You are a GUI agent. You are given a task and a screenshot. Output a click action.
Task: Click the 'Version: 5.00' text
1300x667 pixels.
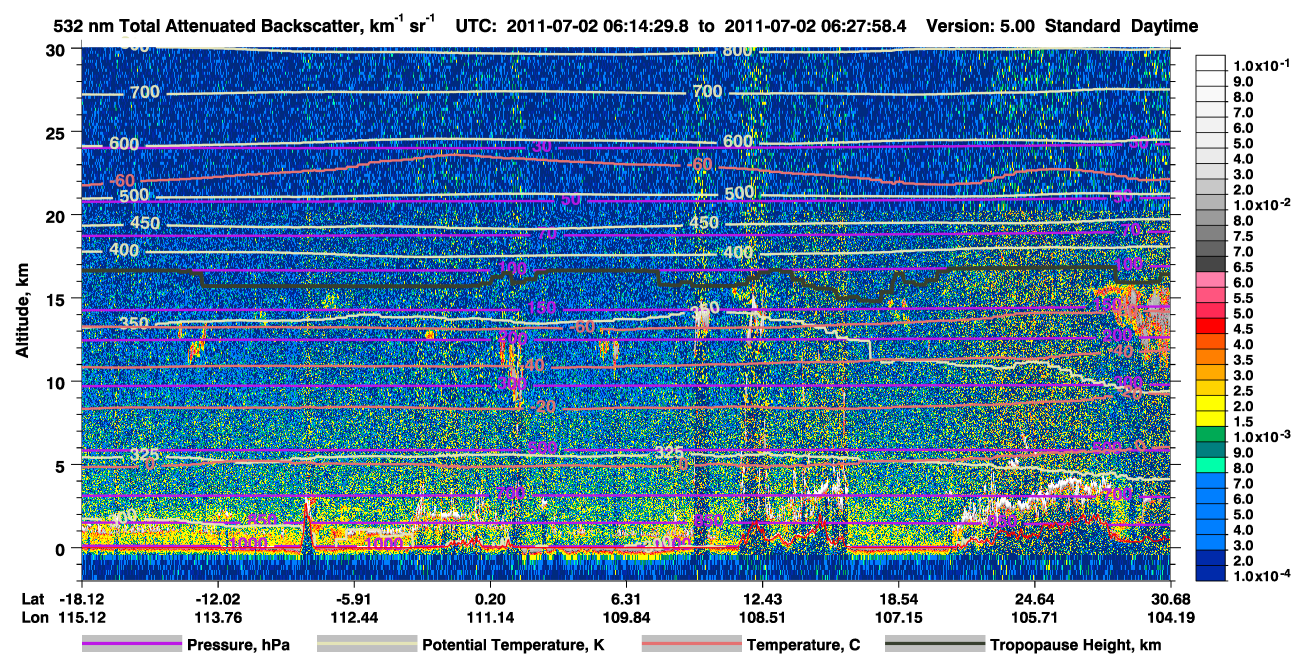point(982,26)
